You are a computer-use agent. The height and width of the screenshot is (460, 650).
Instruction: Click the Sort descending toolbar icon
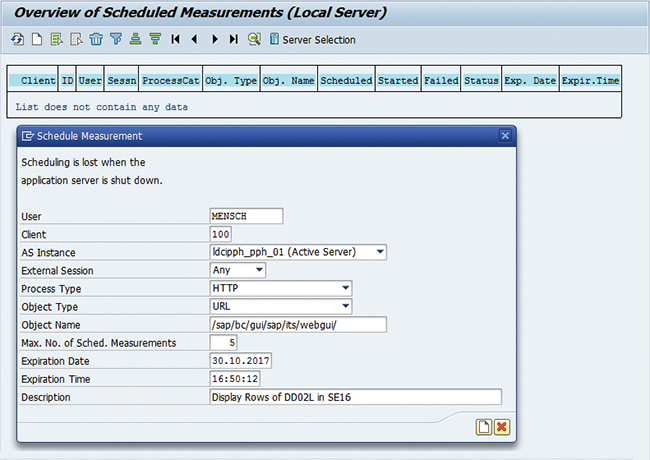(154, 40)
